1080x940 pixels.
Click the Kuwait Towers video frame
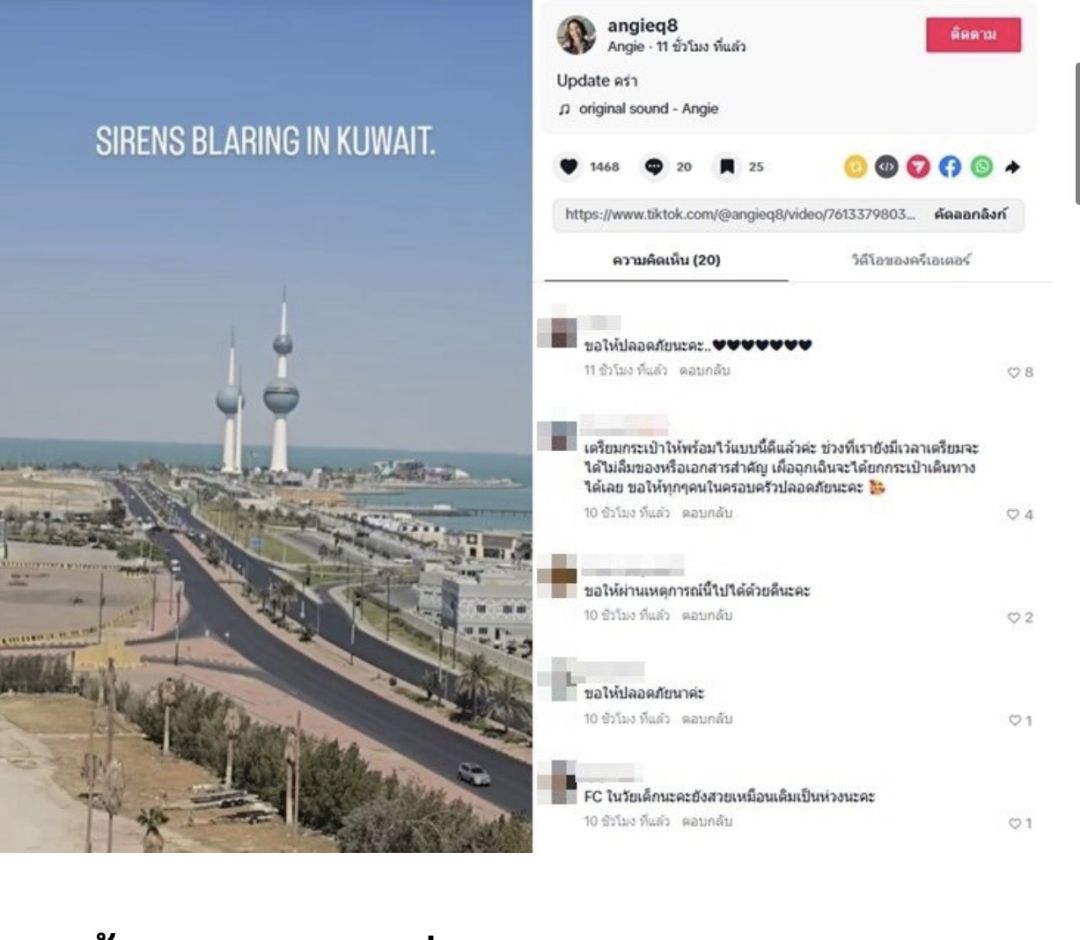point(266,426)
